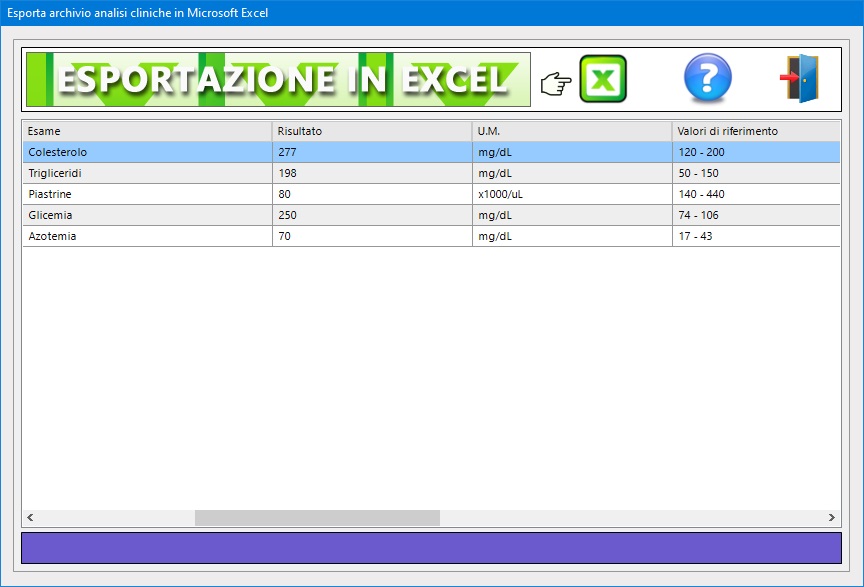864x587 pixels.
Task: Sort by the U.M. column header
Action: click(572, 131)
